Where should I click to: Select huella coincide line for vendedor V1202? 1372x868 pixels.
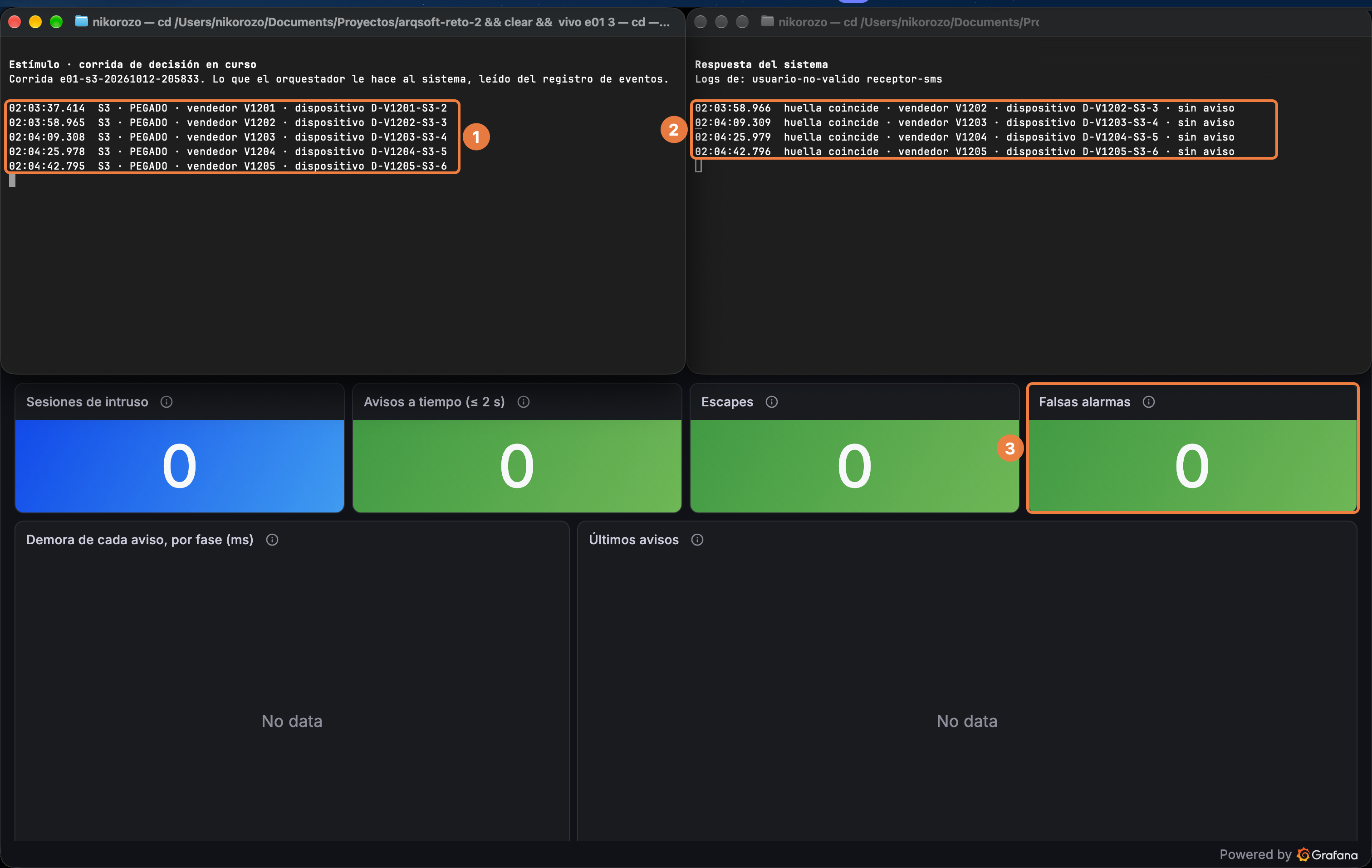tap(965, 108)
